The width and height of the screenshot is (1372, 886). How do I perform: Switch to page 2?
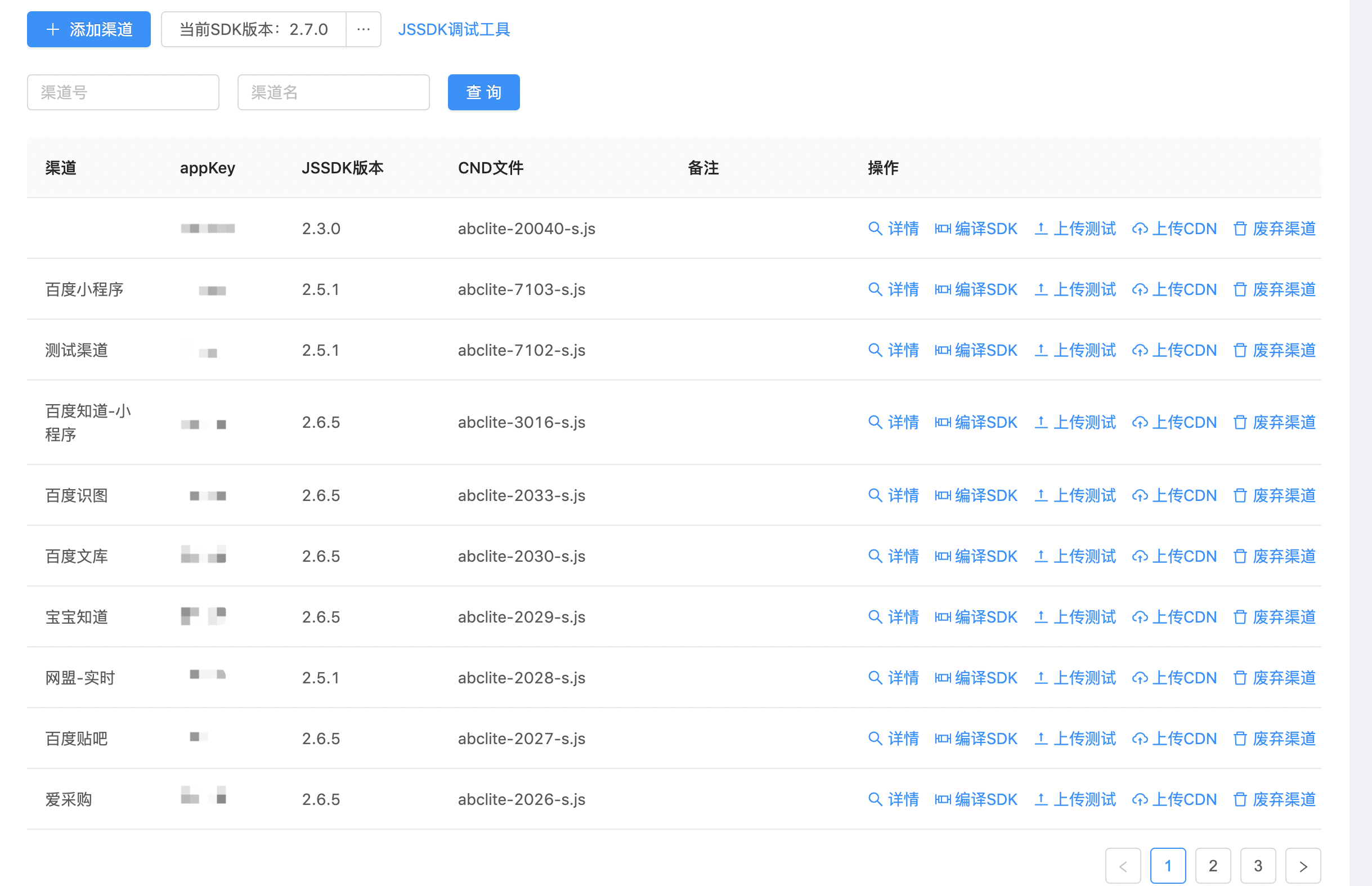(x=1213, y=866)
